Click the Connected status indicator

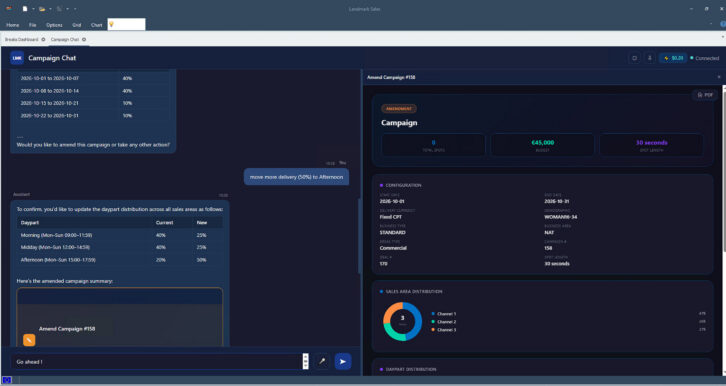[704, 58]
